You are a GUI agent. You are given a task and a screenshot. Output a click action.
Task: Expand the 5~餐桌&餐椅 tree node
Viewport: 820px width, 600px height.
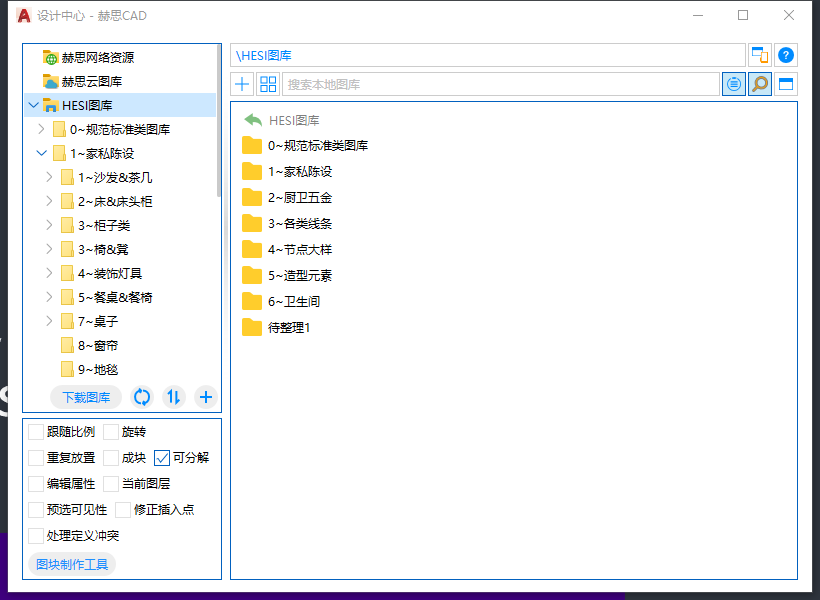[x=49, y=298]
